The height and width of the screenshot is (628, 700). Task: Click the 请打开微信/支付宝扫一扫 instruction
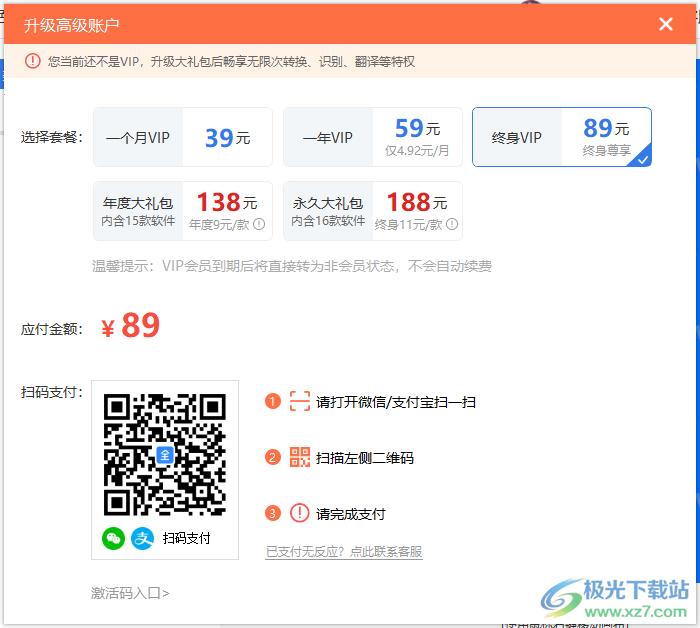pos(396,402)
